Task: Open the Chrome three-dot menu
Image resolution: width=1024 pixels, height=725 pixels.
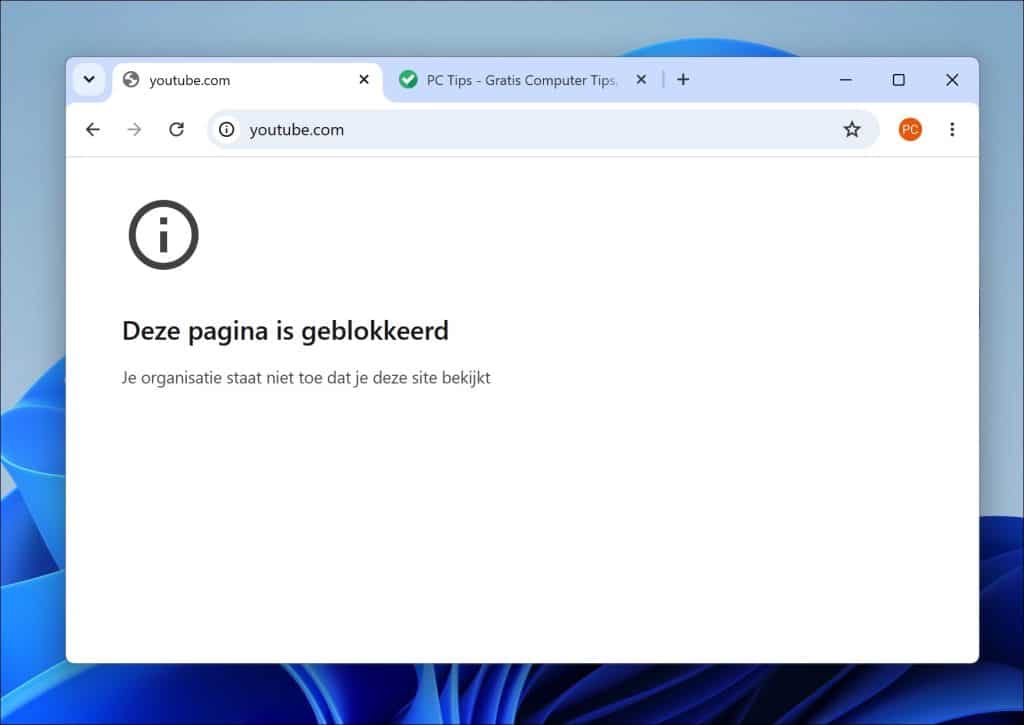Action: click(952, 129)
